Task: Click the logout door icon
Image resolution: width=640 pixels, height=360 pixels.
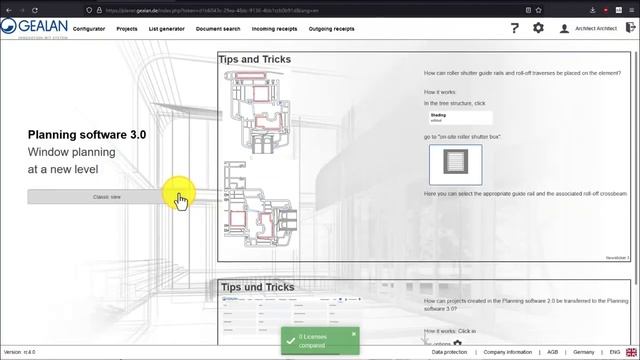Action: point(631,28)
